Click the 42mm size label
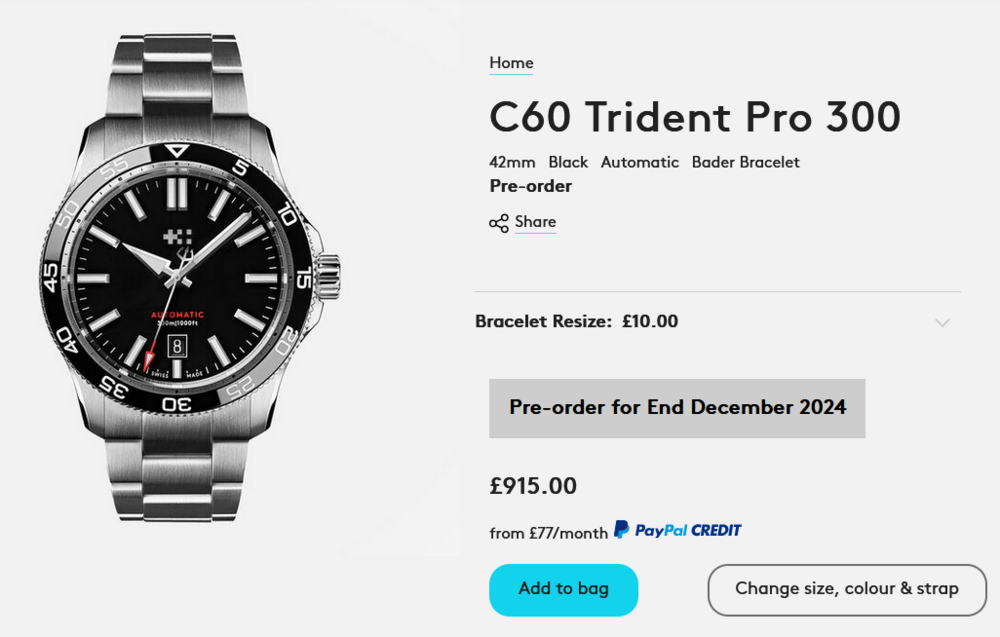 (512, 162)
